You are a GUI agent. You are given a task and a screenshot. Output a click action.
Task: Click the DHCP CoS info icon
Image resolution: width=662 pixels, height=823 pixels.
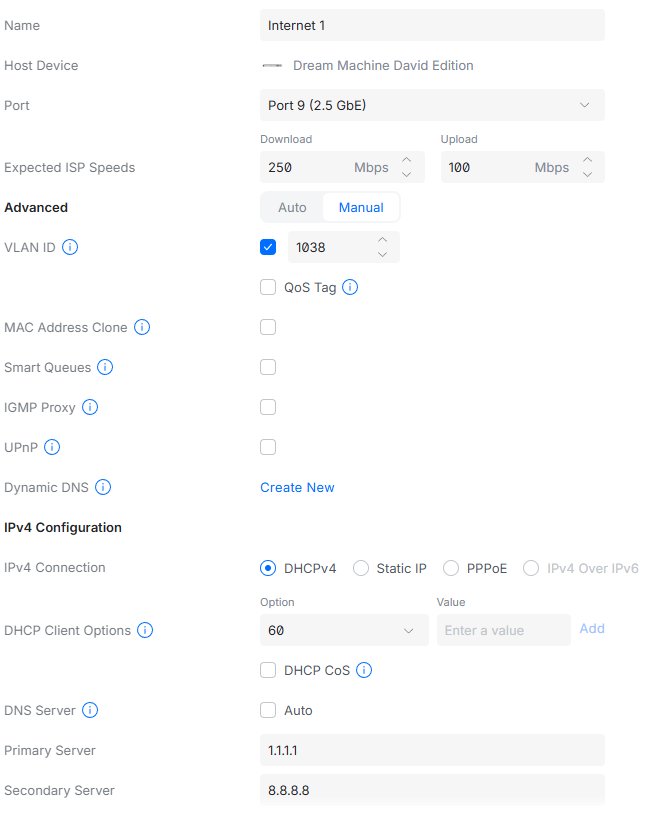[364, 670]
